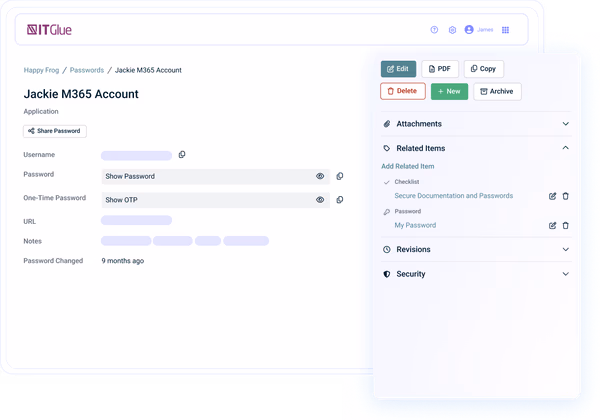Expand the Security section chevron

point(566,274)
